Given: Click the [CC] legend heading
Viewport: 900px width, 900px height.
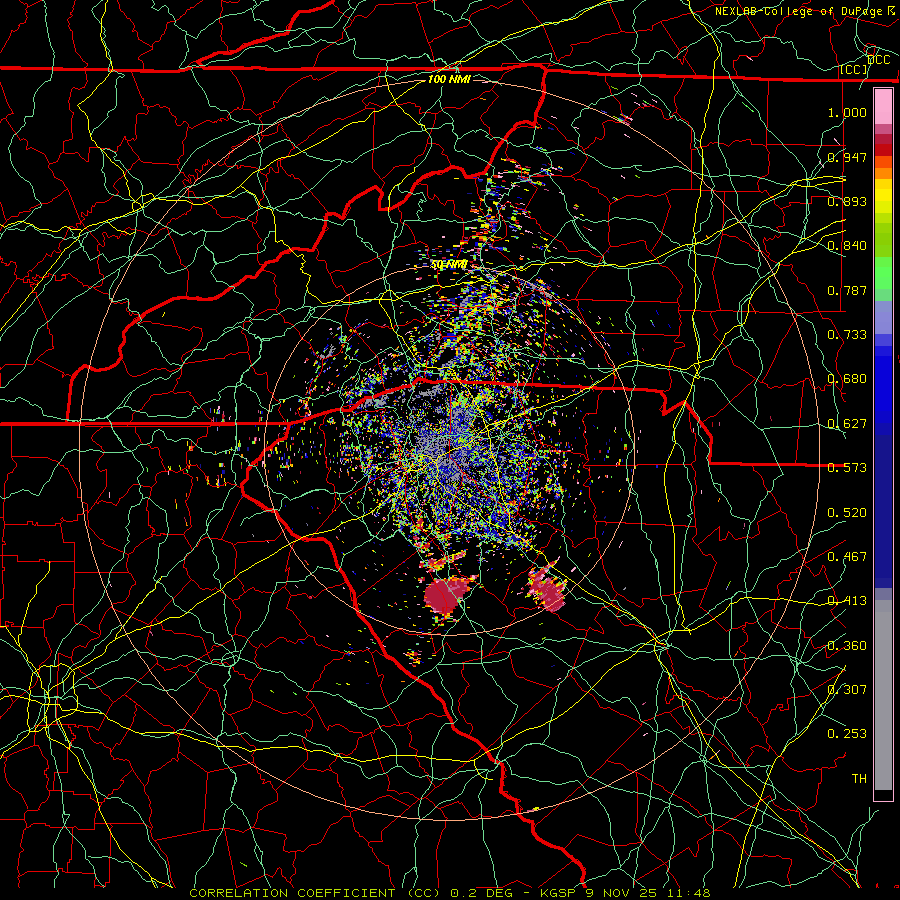Looking at the screenshot, I should (854, 69).
